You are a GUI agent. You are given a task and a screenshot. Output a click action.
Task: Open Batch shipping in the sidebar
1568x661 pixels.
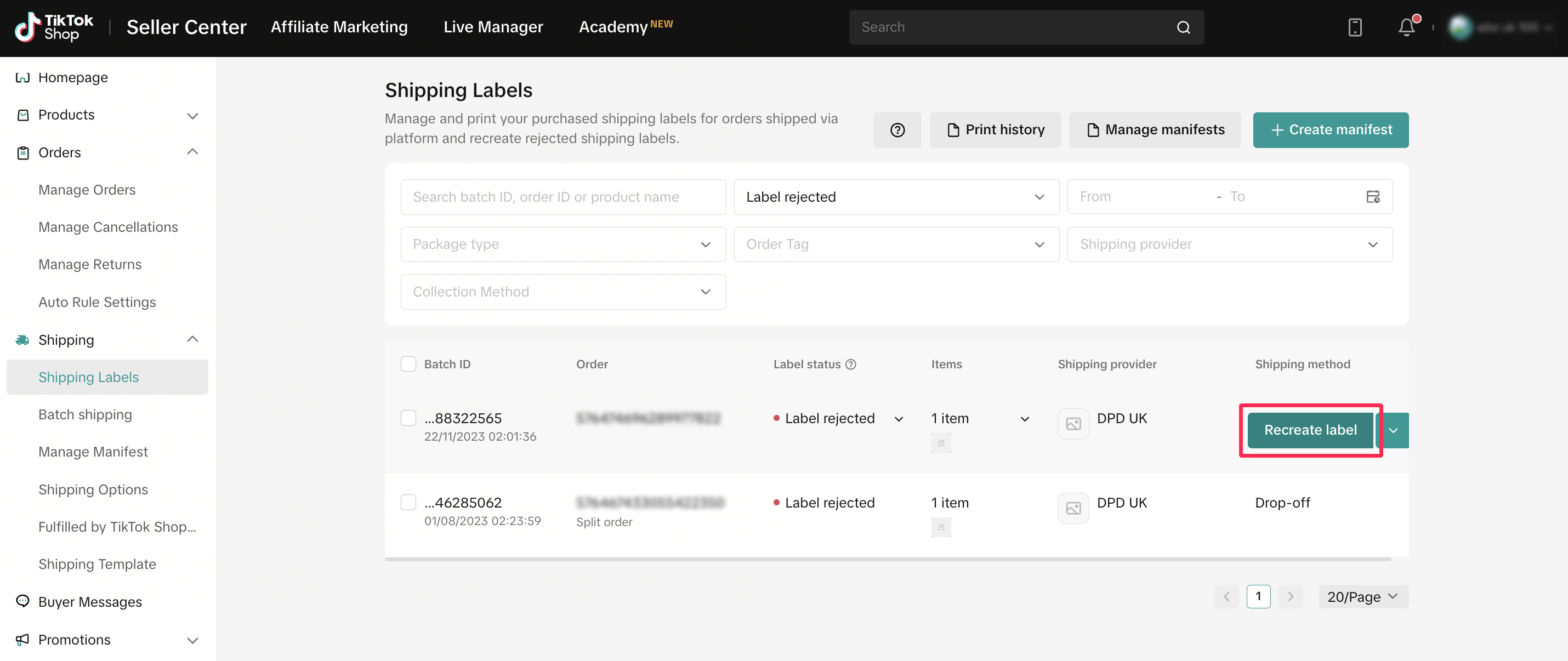click(x=85, y=414)
